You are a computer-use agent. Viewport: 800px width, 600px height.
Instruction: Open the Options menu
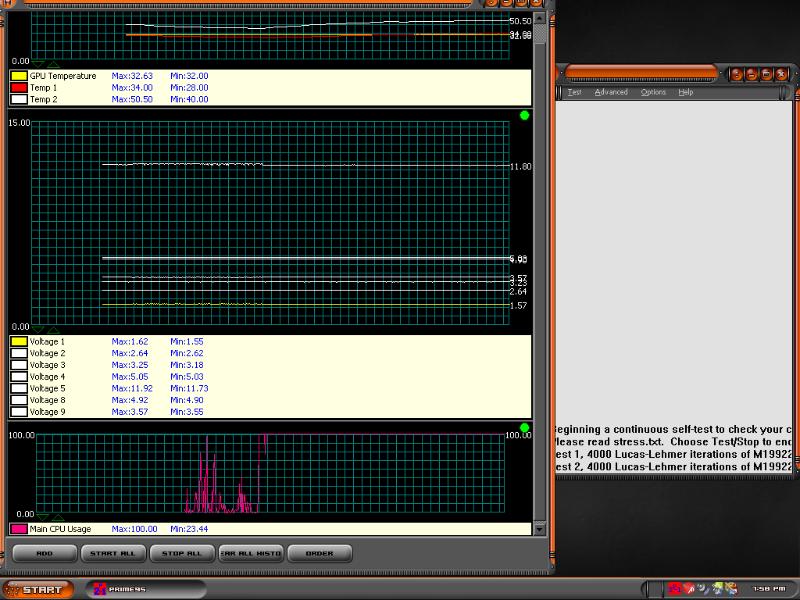coord(653,92)
